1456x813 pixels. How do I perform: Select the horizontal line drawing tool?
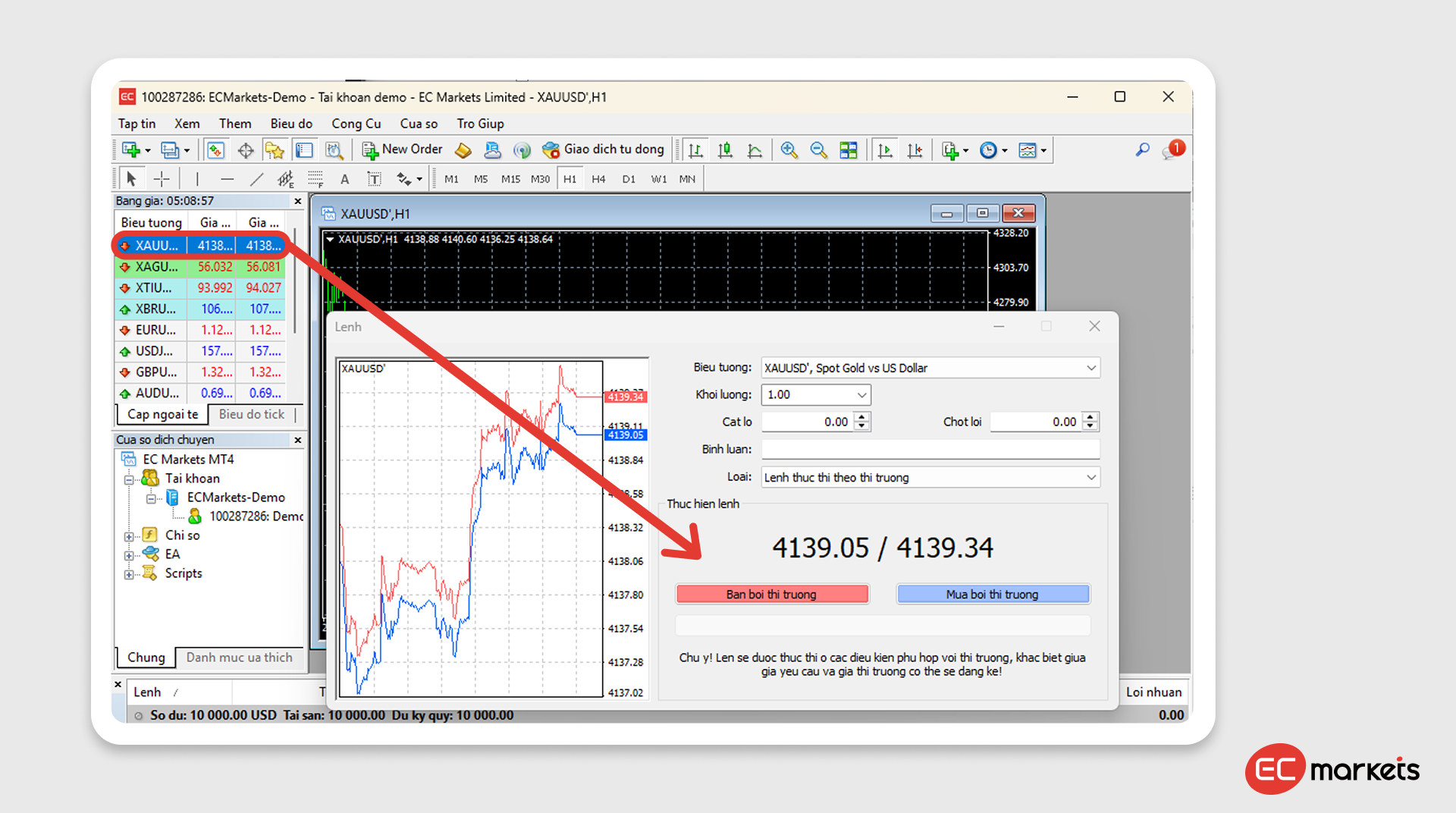click(227, 179)
